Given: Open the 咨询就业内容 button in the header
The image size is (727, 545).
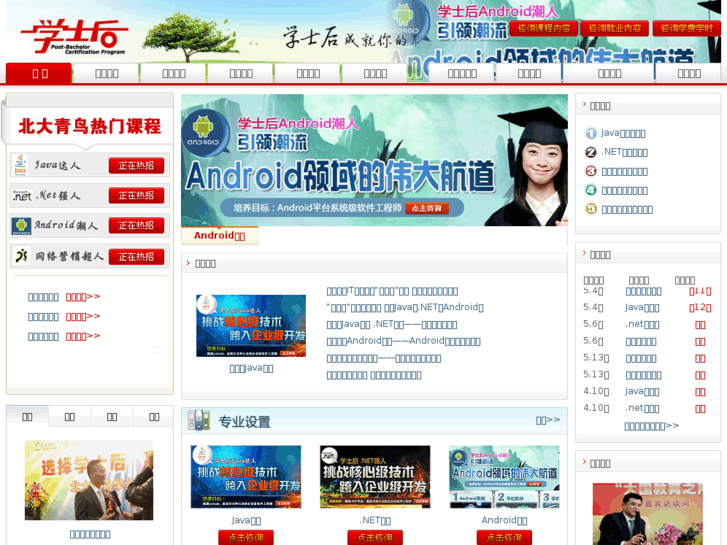Looking at the screenshot, I should click(614, 28).
